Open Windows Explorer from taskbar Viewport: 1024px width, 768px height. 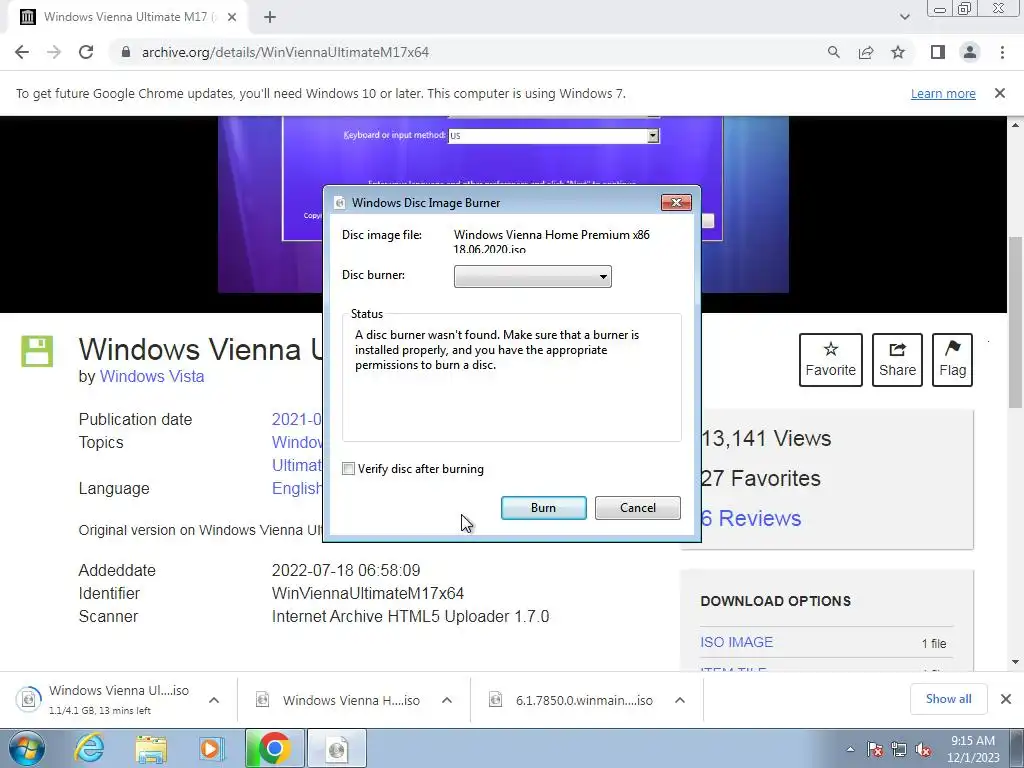point(151,748)
